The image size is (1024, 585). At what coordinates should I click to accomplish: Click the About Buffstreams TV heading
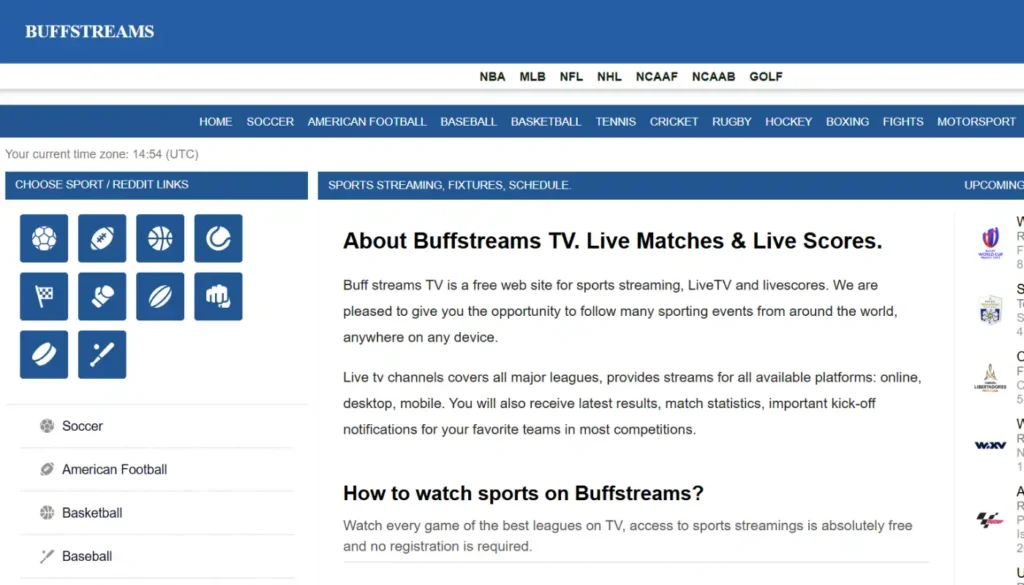pos(613,241)
